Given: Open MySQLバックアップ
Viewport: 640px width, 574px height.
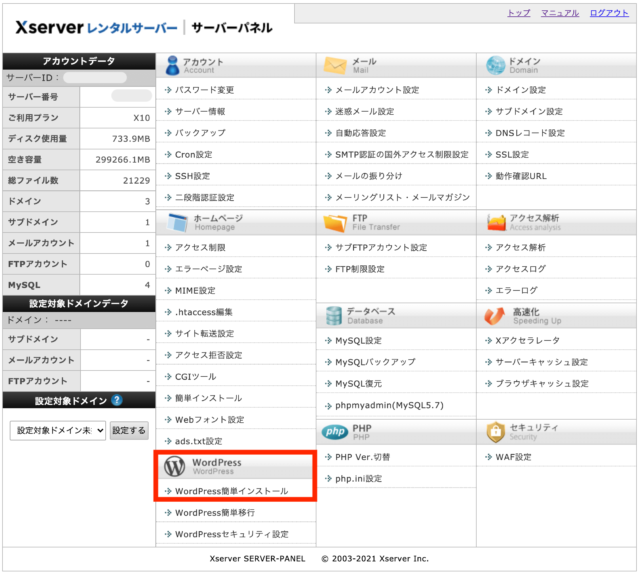Looking at the screenshot, I should [x=375, y=362].
